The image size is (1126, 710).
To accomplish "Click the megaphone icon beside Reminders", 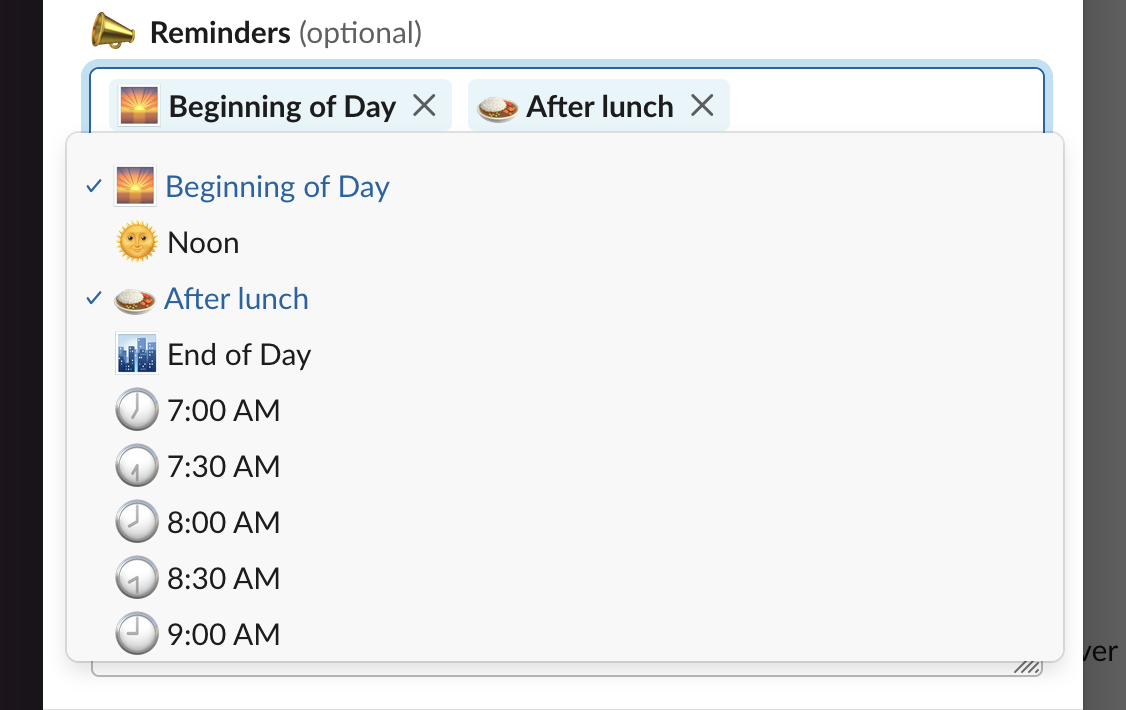I will tap(113, 32).
